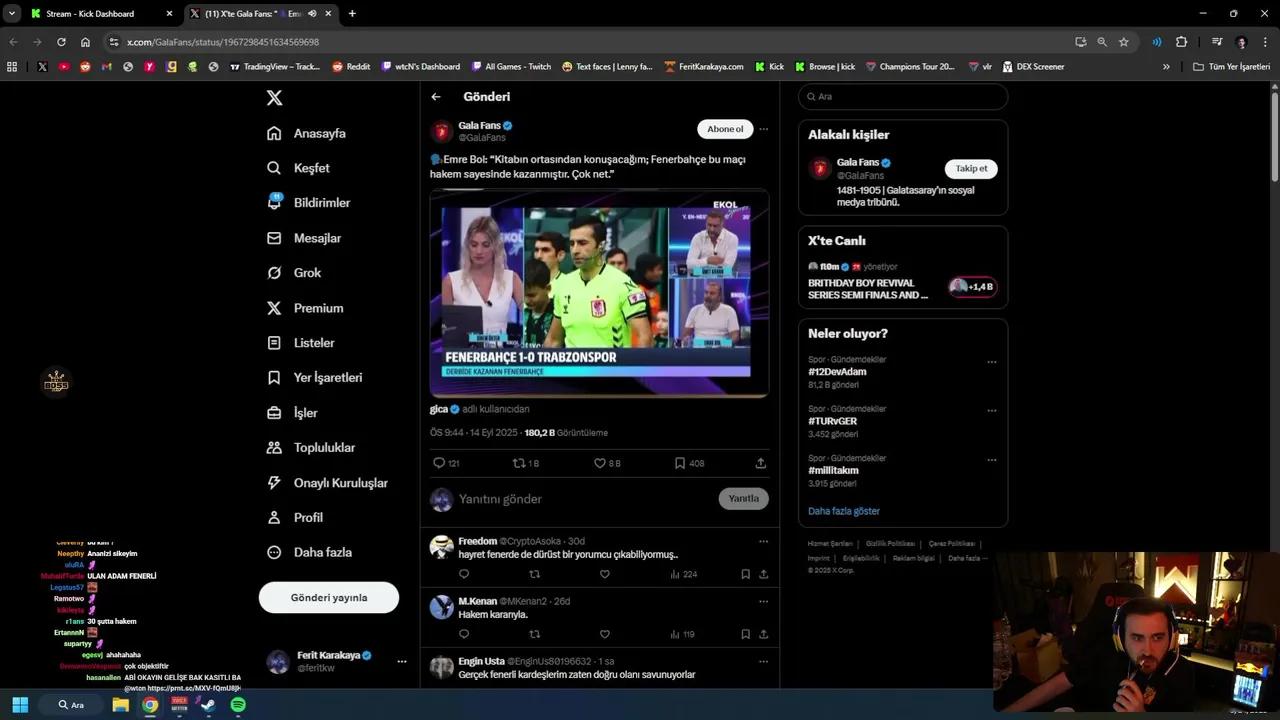
Task: Click the main post's share icon
Action: 761,463
